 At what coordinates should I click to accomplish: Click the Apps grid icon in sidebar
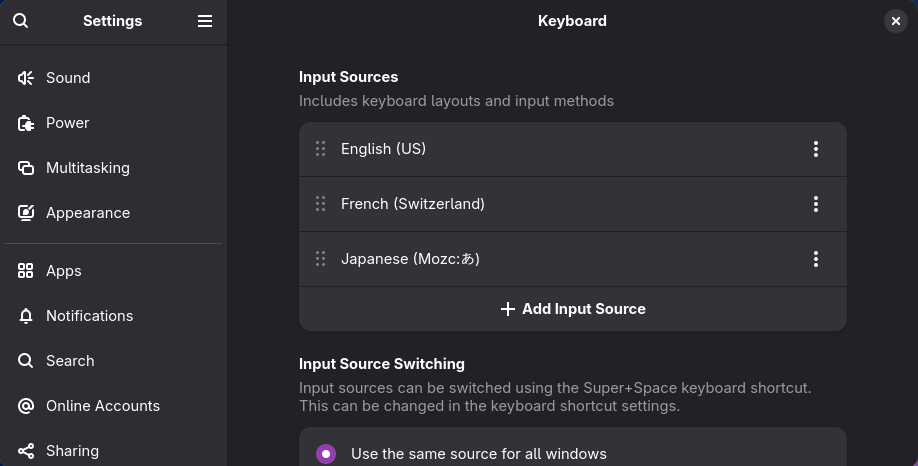tap(26, 271)
